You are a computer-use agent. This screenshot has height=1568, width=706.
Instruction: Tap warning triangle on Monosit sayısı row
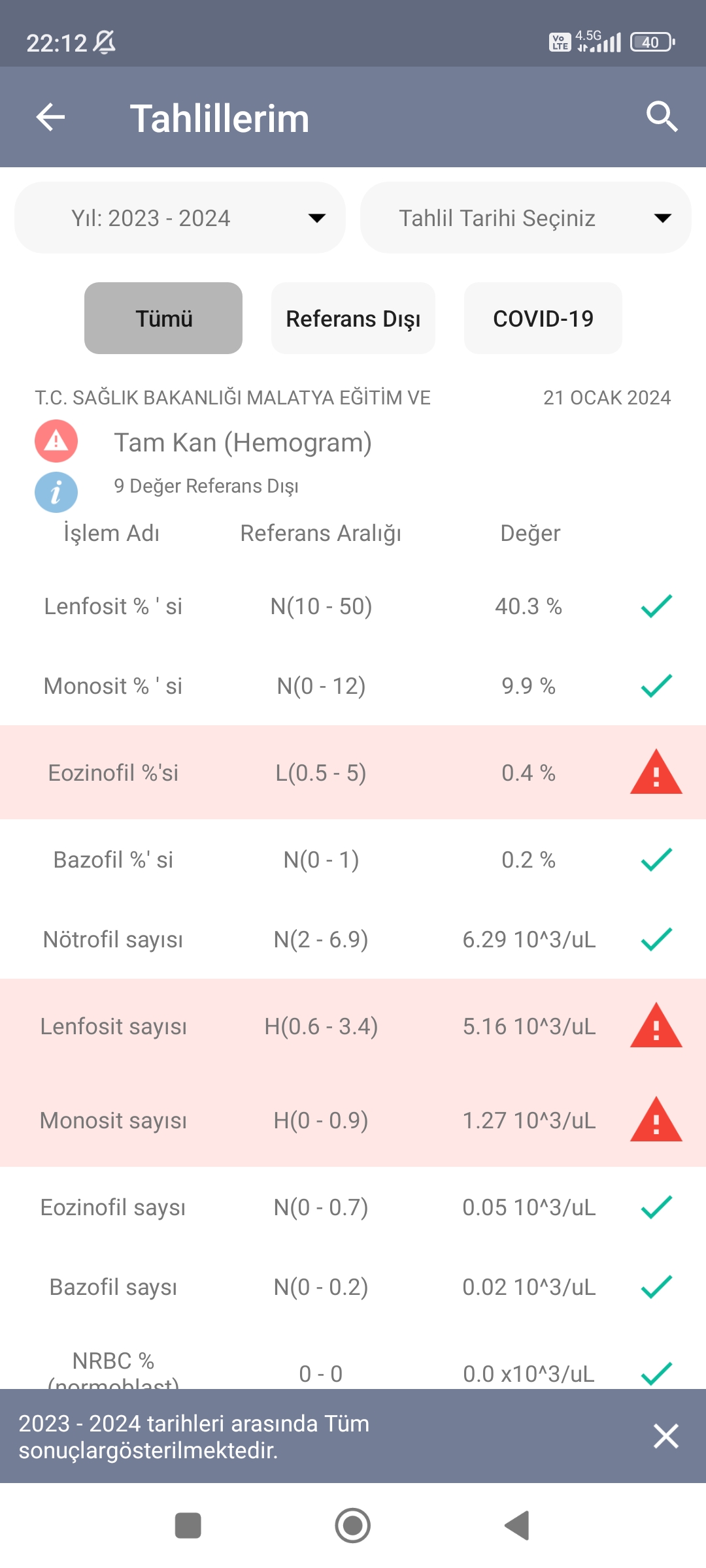pyautogui.click(x=656, y=1120)
